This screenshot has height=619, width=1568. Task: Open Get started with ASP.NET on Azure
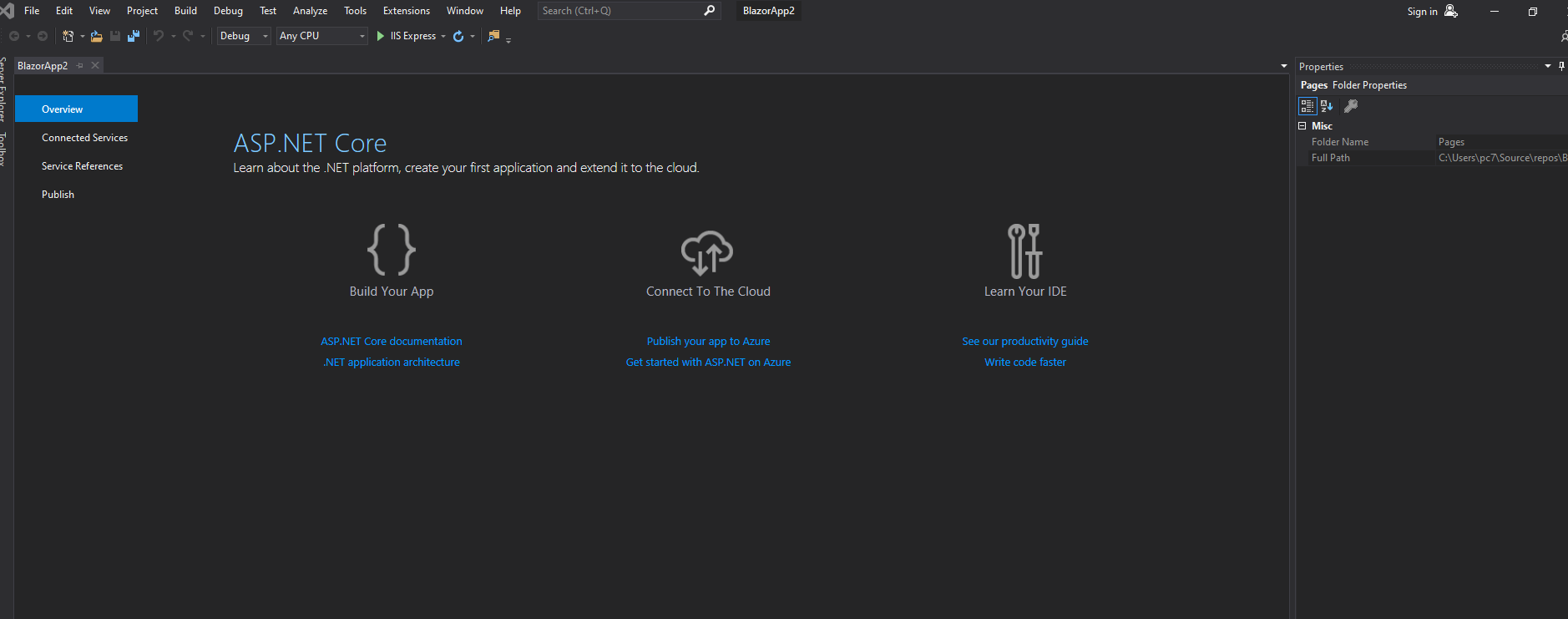click(x=708, y=363)
